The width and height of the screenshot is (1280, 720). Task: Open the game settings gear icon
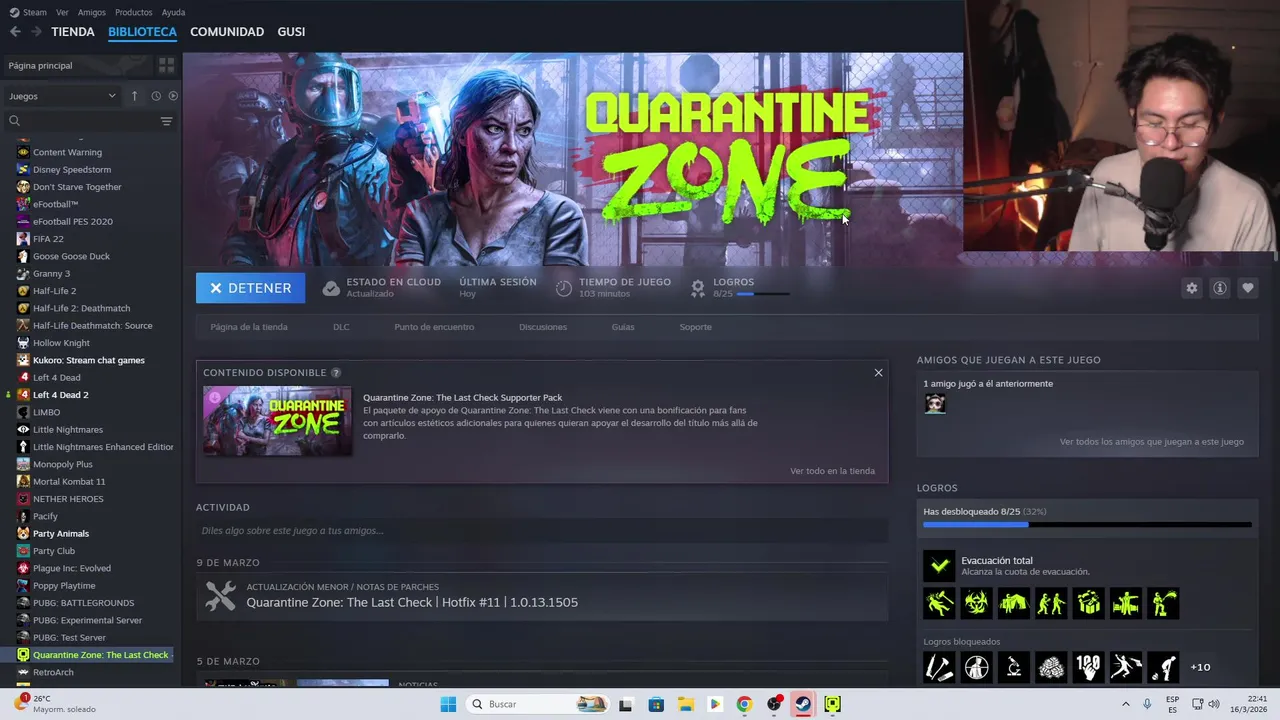point(1191,288)
